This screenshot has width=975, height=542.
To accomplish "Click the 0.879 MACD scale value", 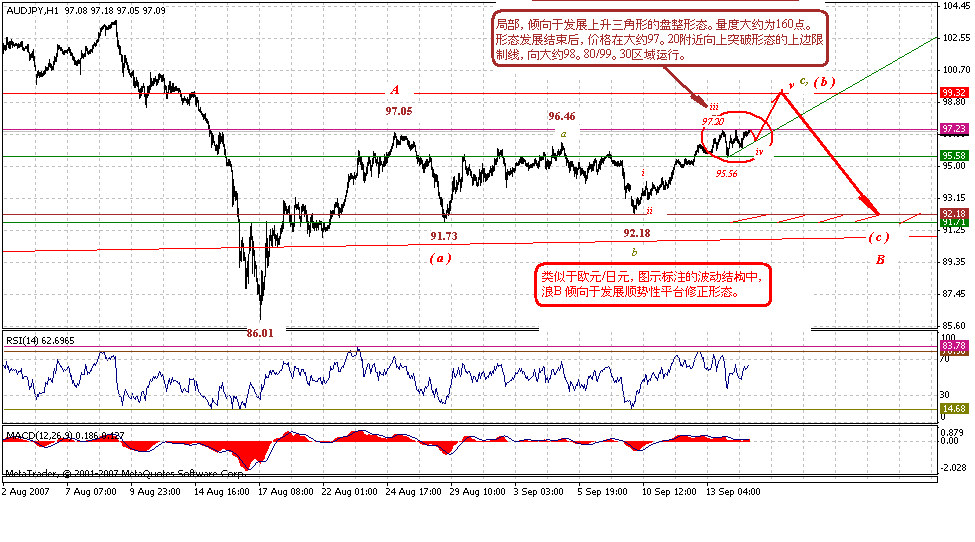I will pyautogui.click(x=954, y=433).
